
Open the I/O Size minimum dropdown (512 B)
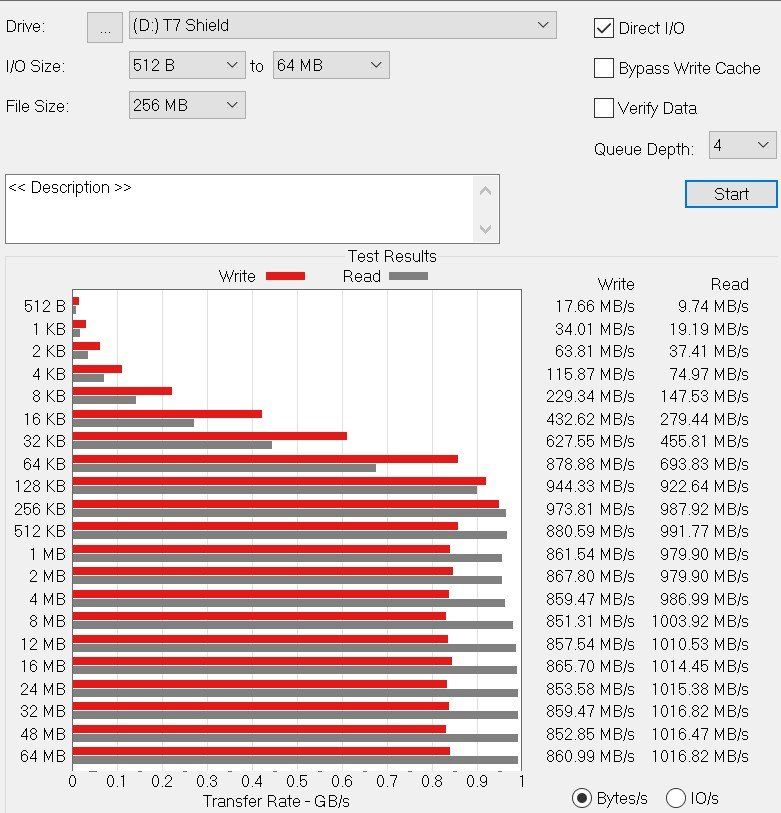(187, 65)
